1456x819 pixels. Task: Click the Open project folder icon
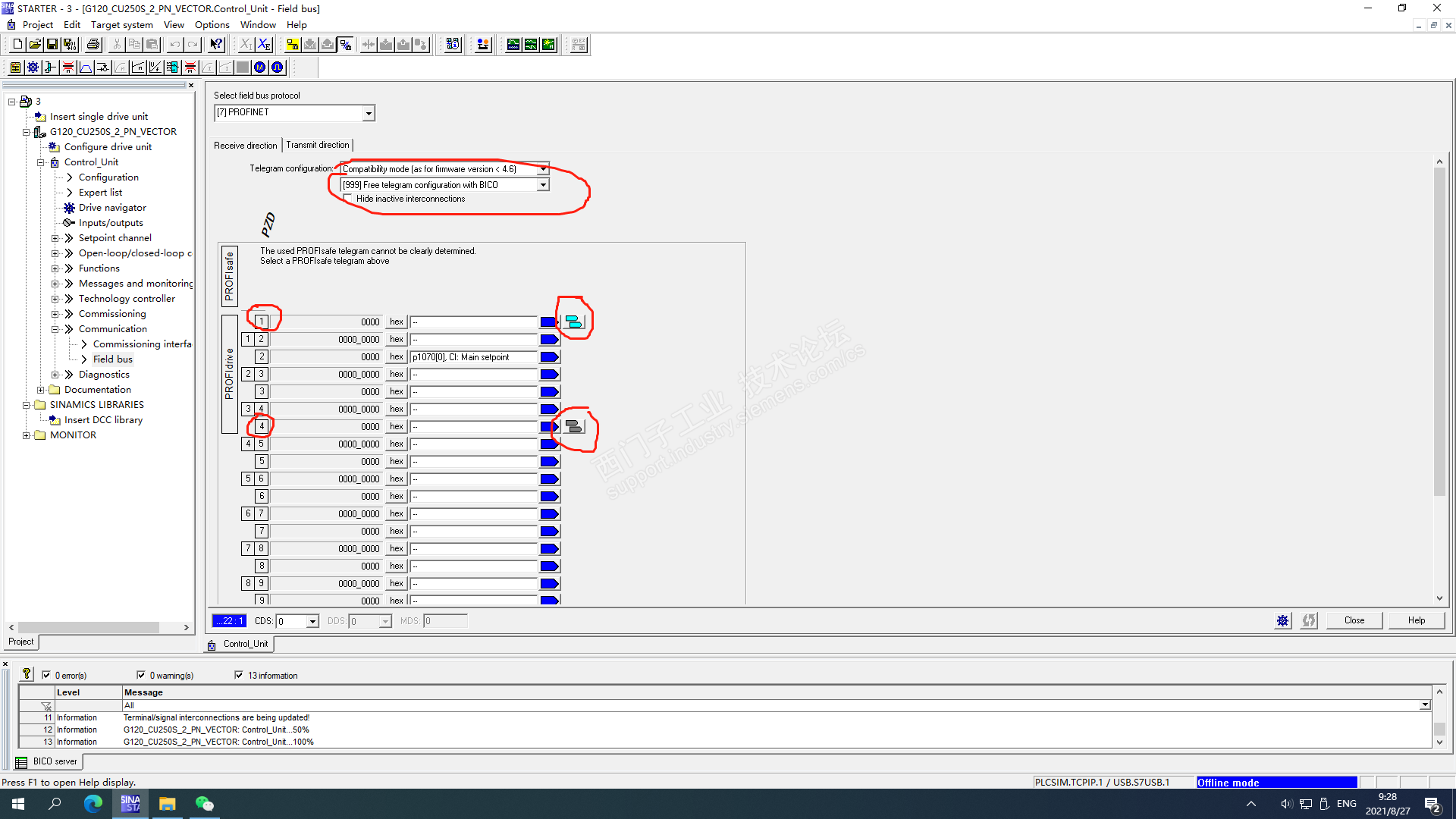35,45
